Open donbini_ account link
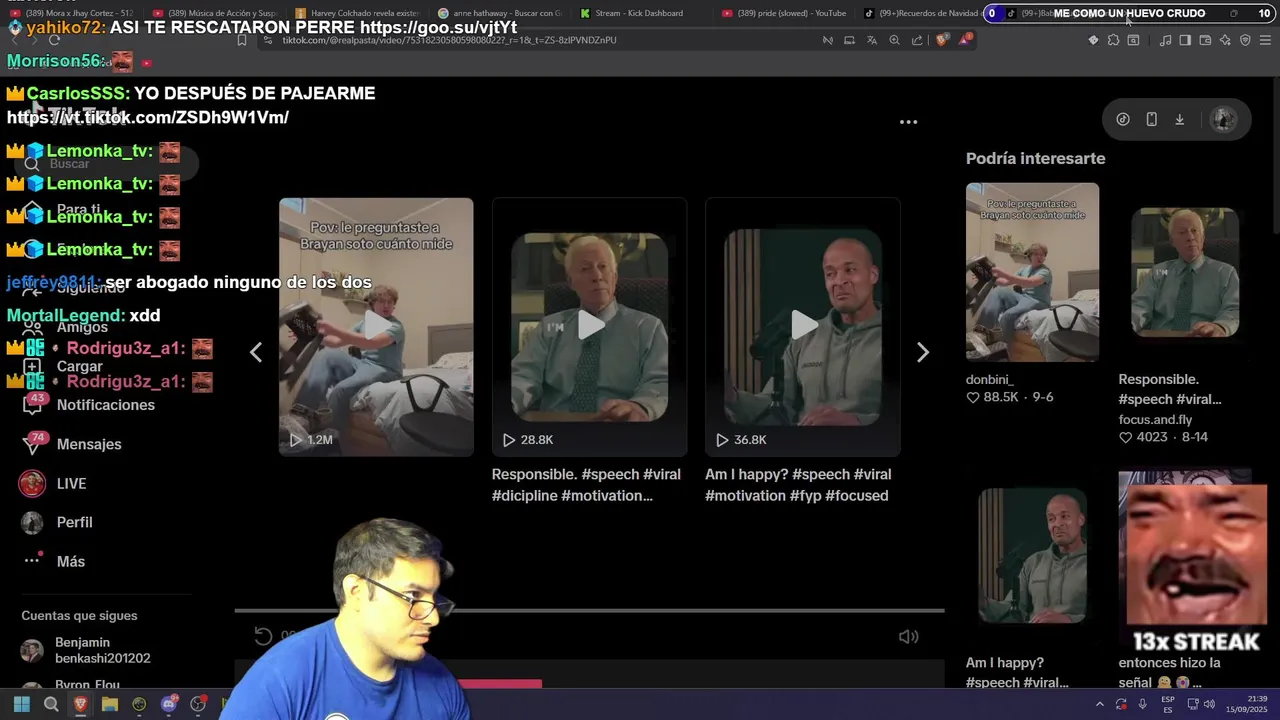1280x720 pixels. (990, 379)
